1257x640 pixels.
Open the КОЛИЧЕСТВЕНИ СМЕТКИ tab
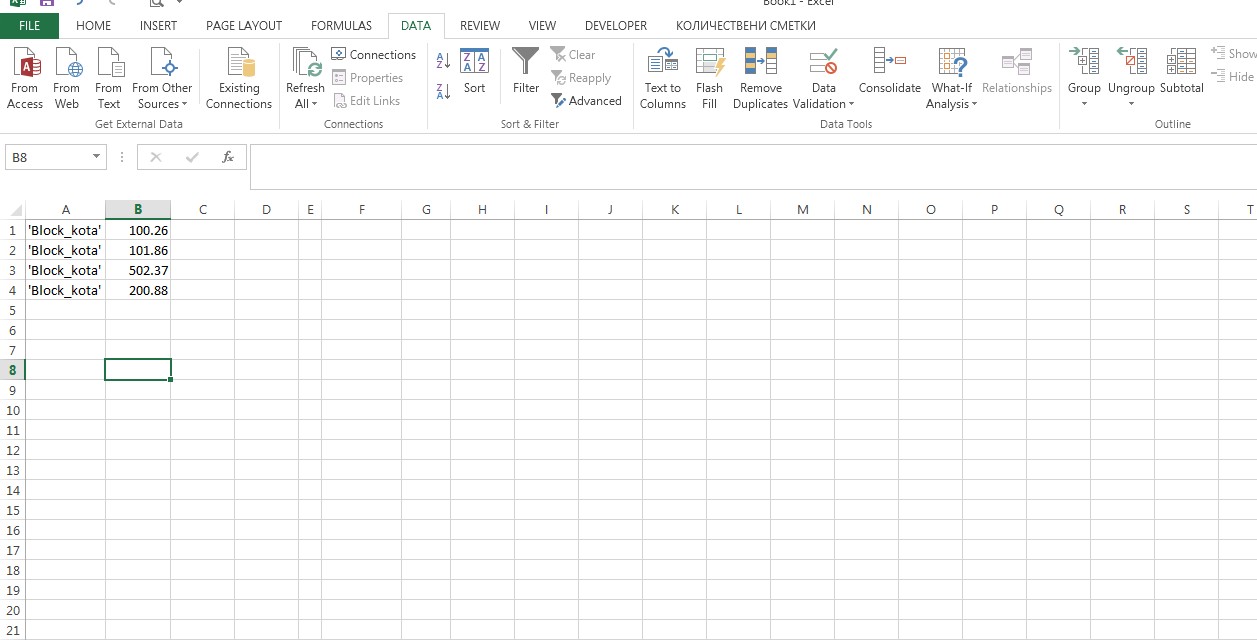pyautogui.click(x=746, y=26)
